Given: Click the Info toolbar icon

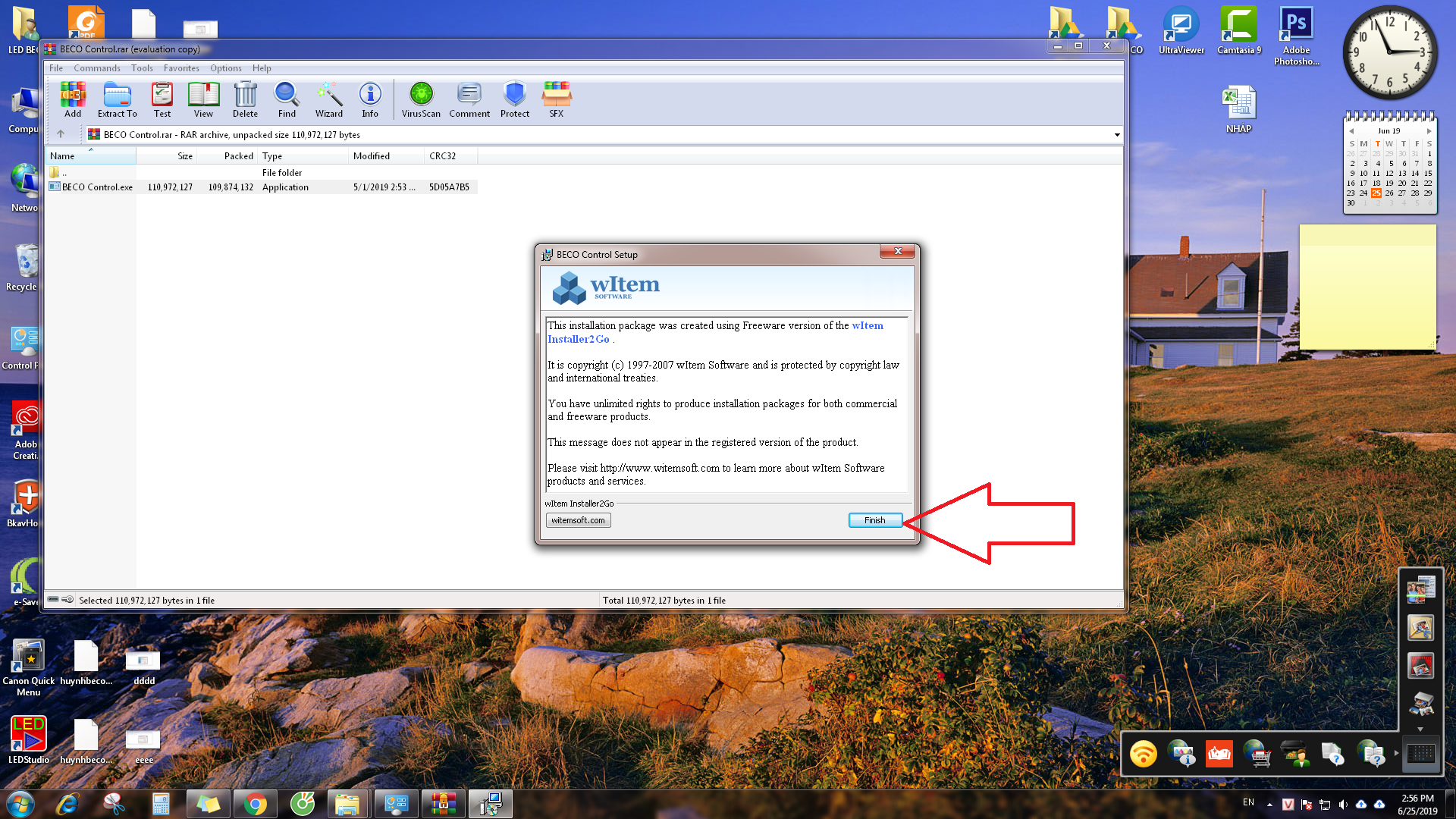Looking at the screenshot, I should [370, 99].
